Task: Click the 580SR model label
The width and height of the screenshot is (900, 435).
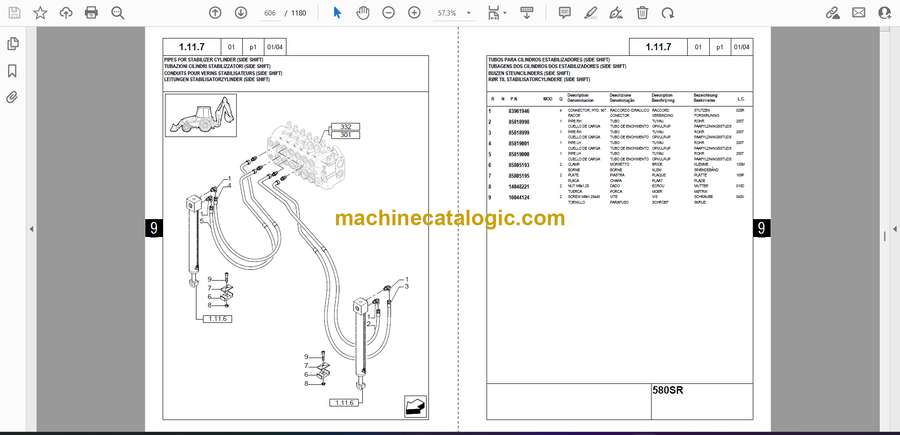Action: (668, 391)
